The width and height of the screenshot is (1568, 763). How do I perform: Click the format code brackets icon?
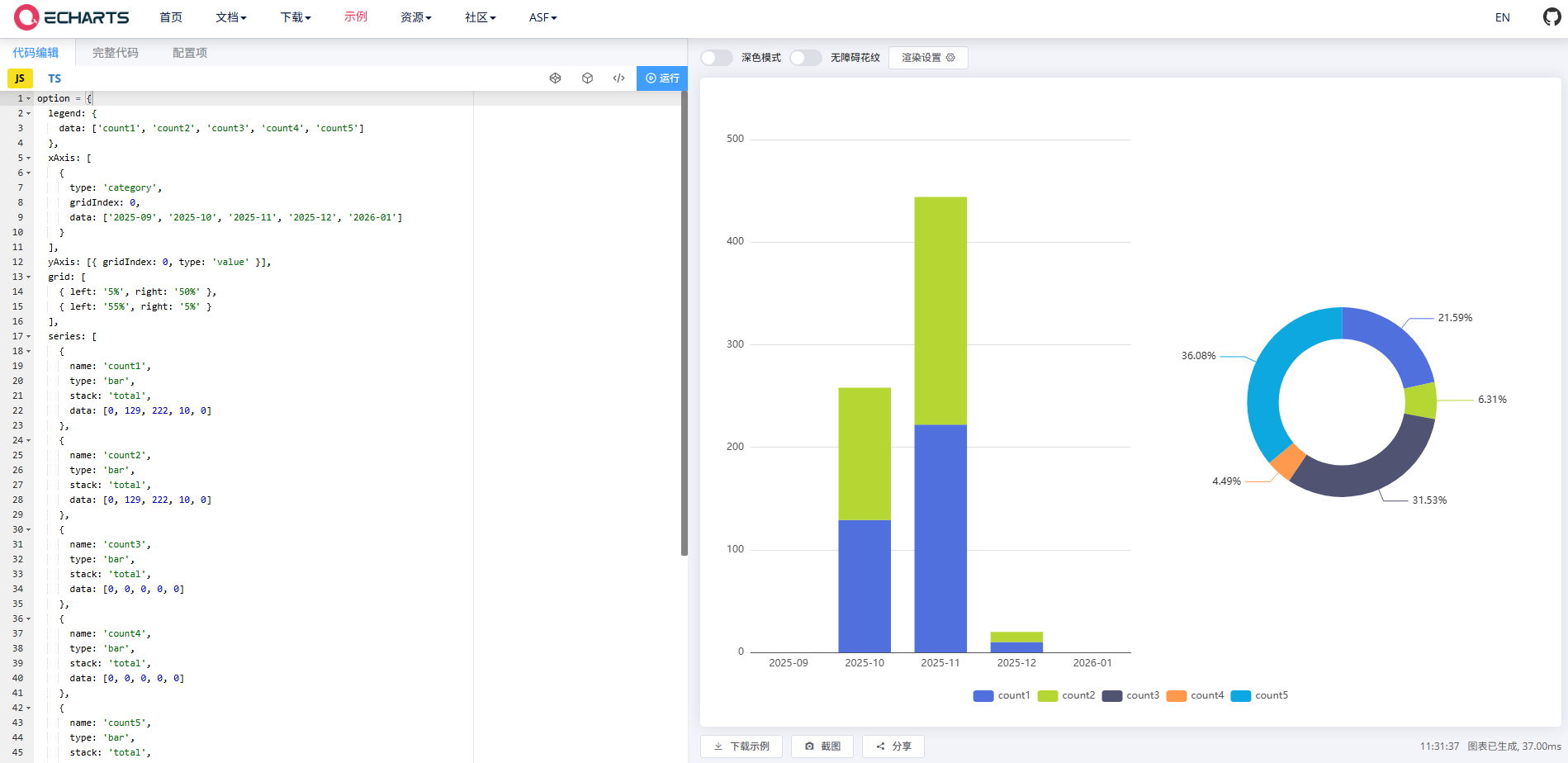point(618,78)
